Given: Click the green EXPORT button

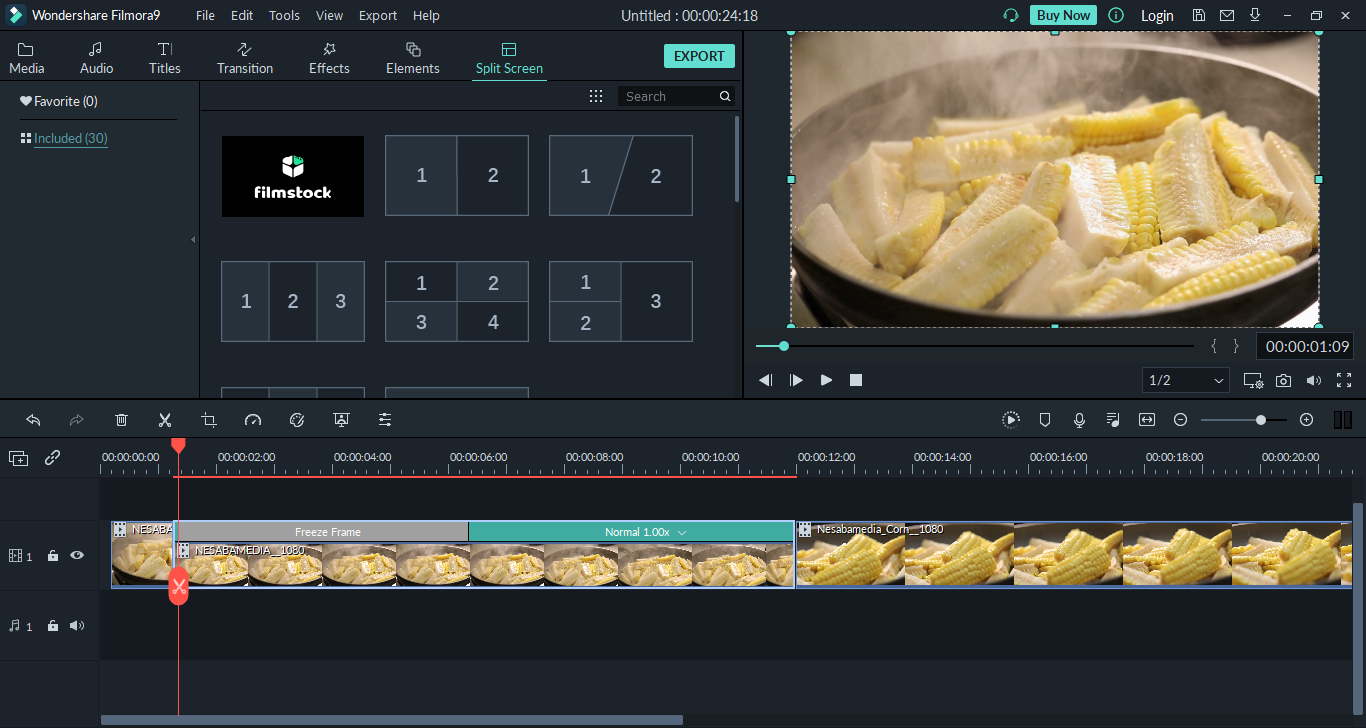Looking at the screenshot, I should [699, 56].
